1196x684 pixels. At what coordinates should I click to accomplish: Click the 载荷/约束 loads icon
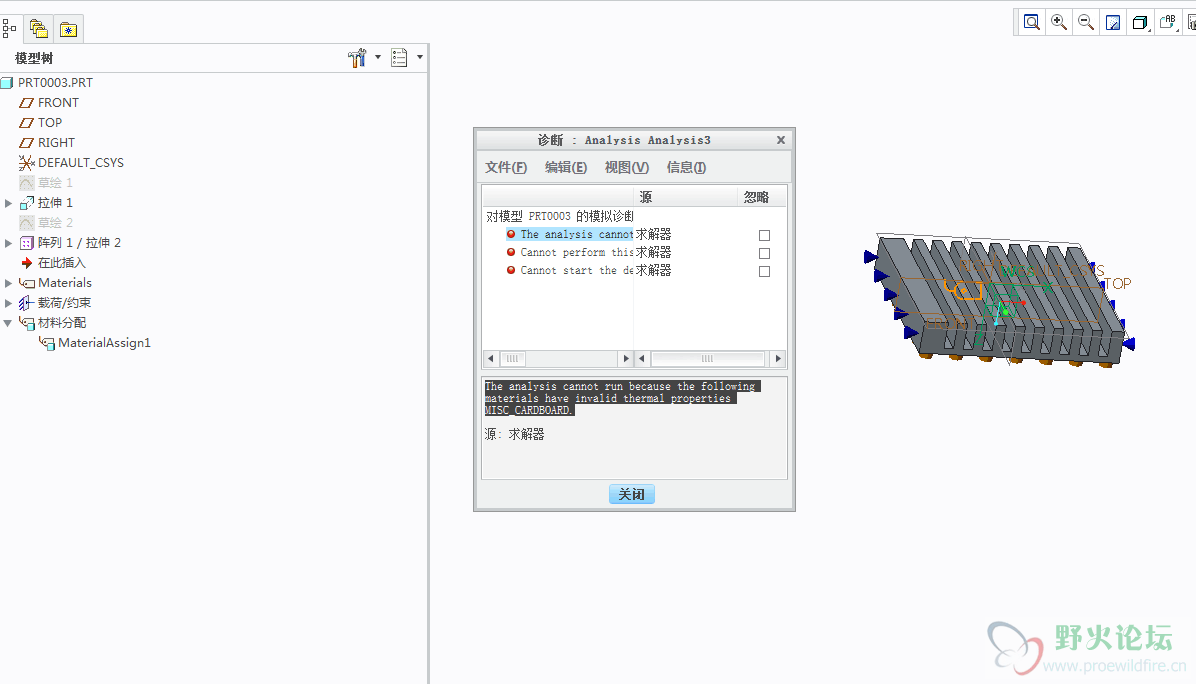pos(27,303)
